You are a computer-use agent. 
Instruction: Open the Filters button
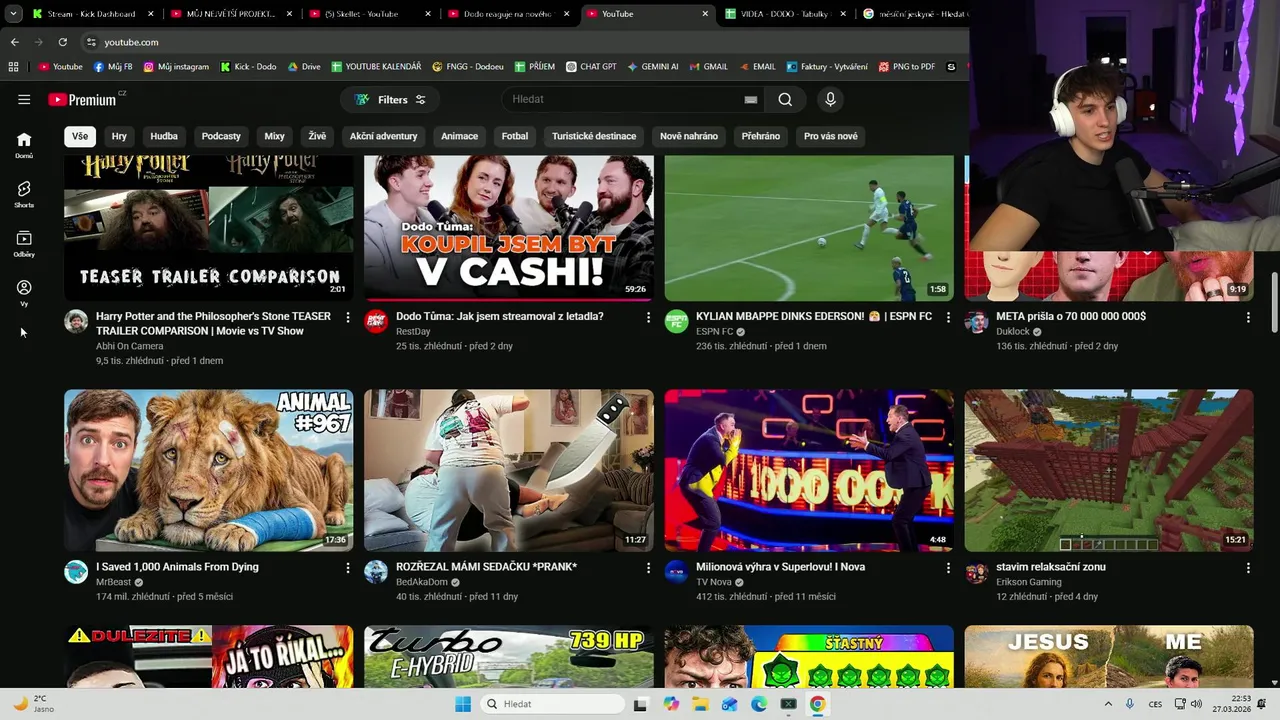coord(390,99)
